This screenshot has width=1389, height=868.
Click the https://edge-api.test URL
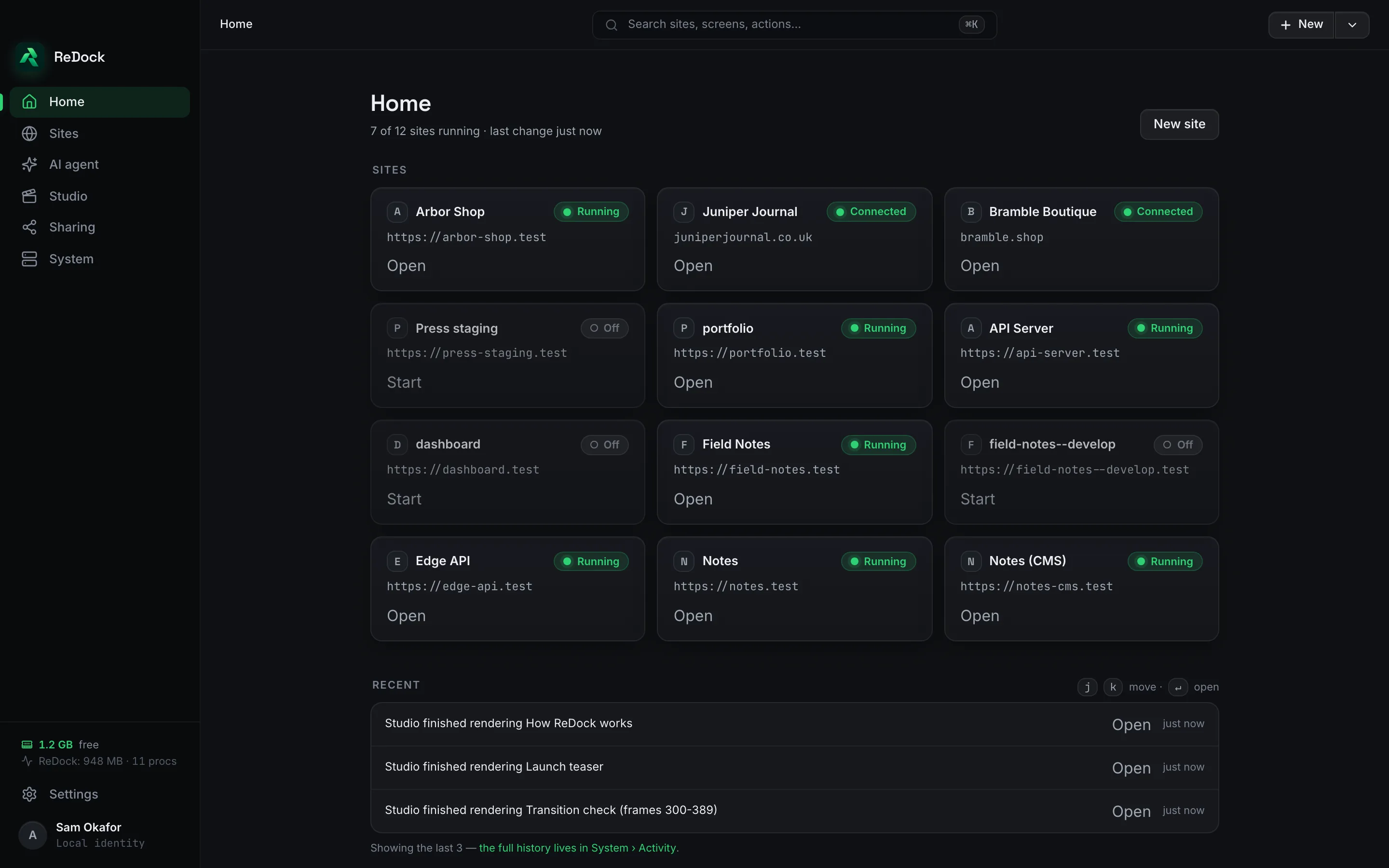(x=459, y=587)
